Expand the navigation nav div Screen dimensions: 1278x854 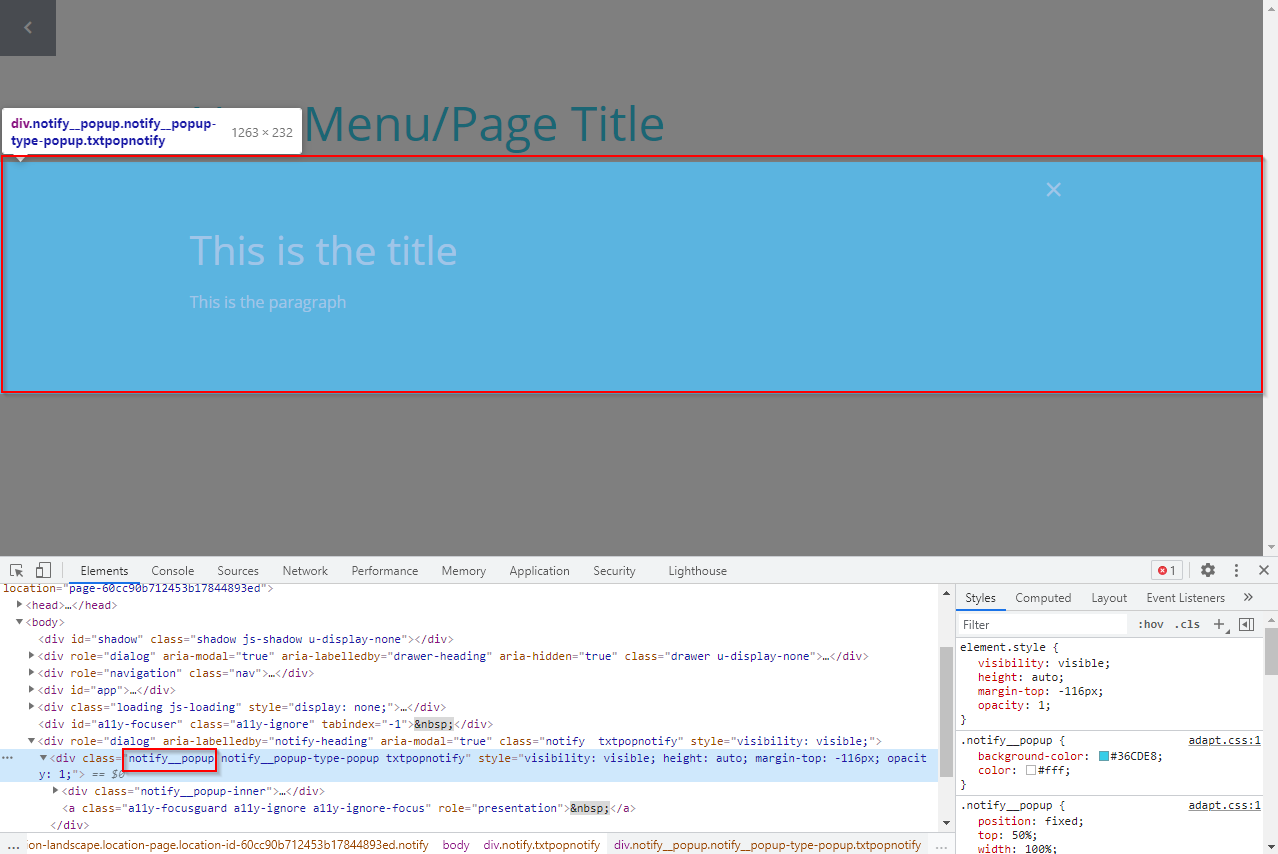click(x=33, y=673)
